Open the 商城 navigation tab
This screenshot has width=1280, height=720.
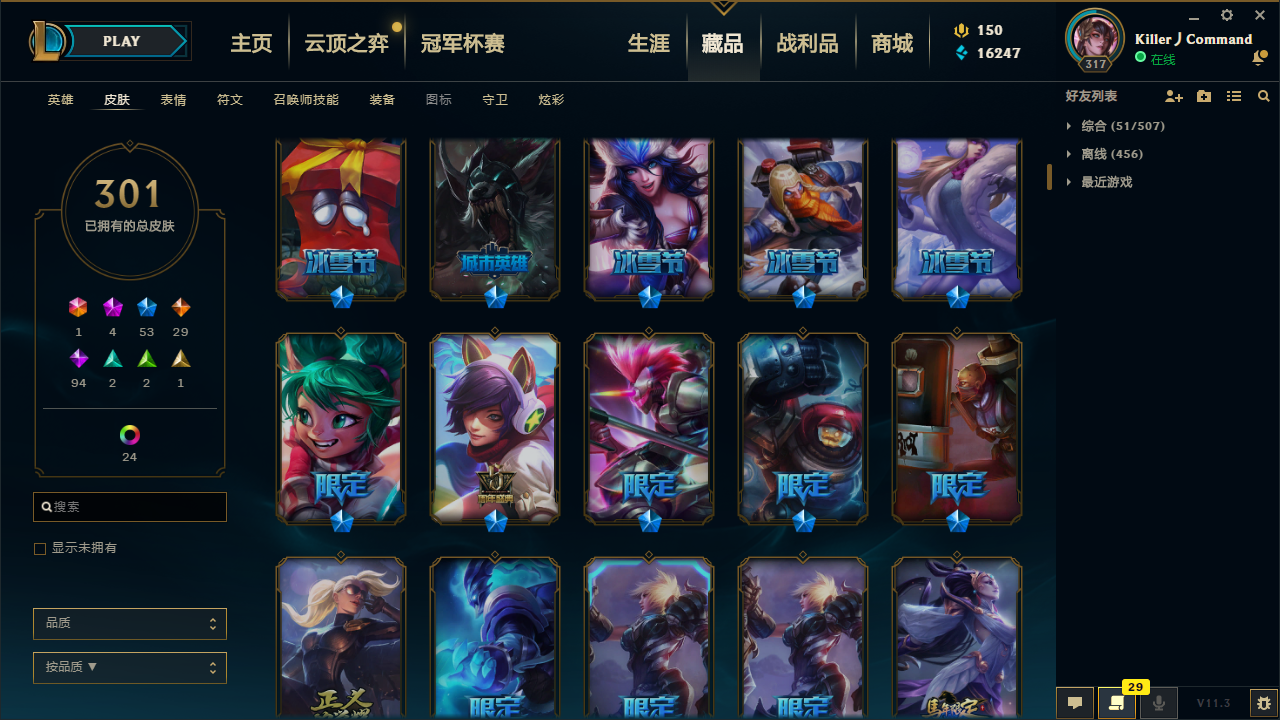(x=892, y=43)
